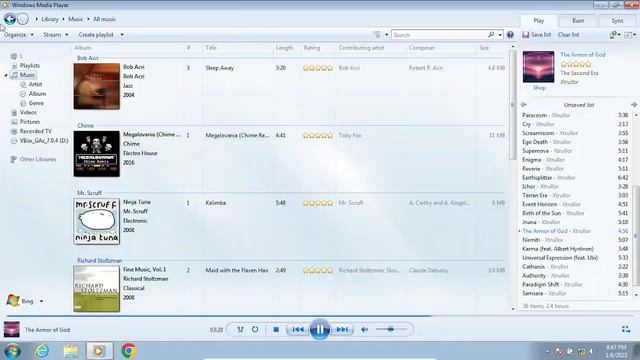
Task: Open the Stream menu
Action: coord(56,35)
